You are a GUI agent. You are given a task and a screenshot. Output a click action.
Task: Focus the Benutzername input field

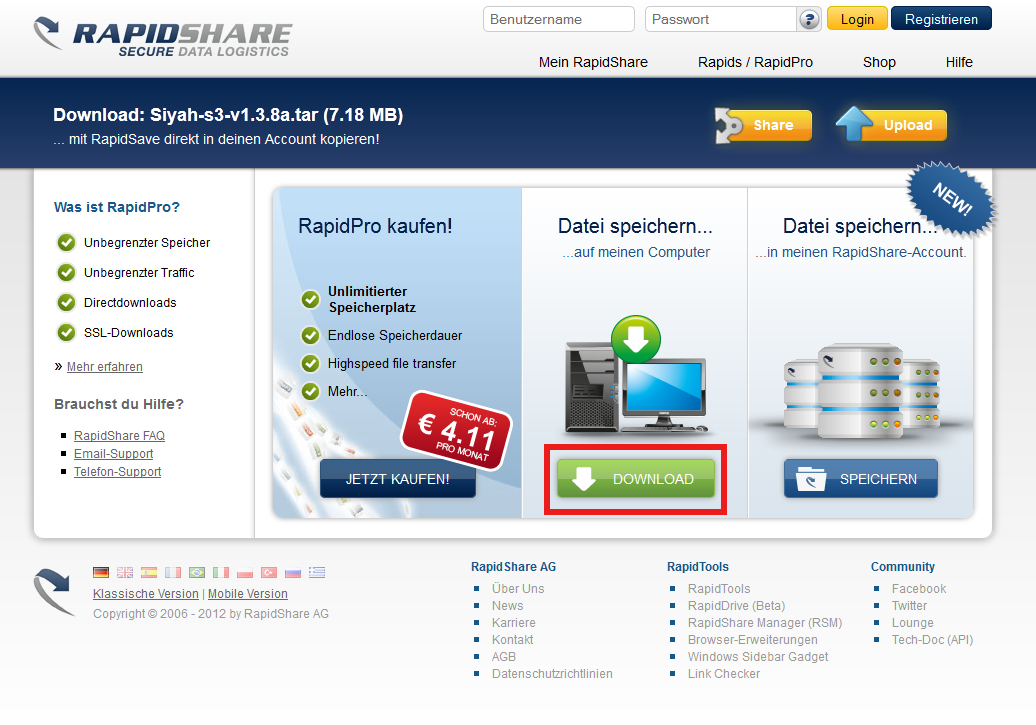click(x=559, y=19)
